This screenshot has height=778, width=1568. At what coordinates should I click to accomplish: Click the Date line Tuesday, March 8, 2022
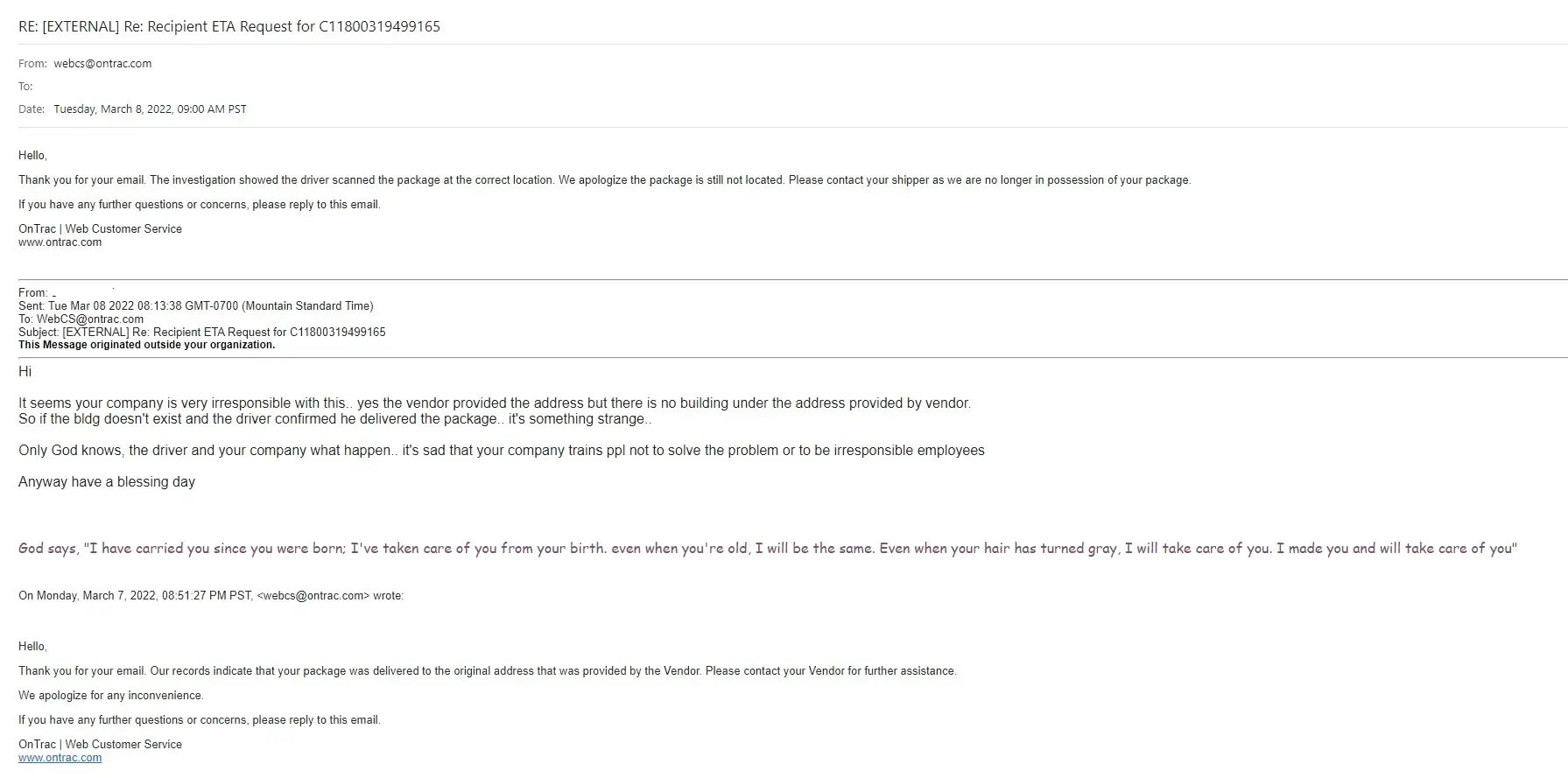(150, 109)
